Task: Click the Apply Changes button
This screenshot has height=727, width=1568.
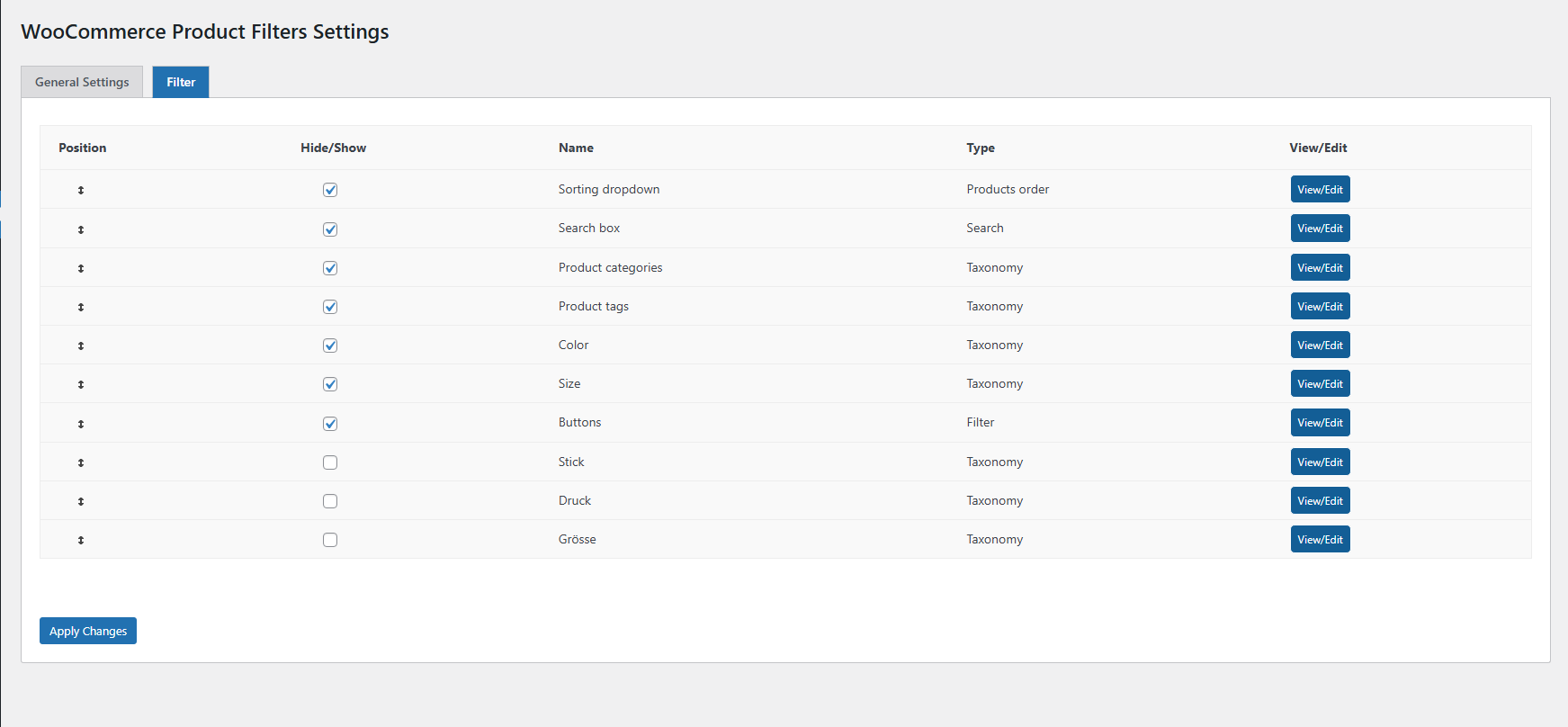Action: click(x=88, y=631)
